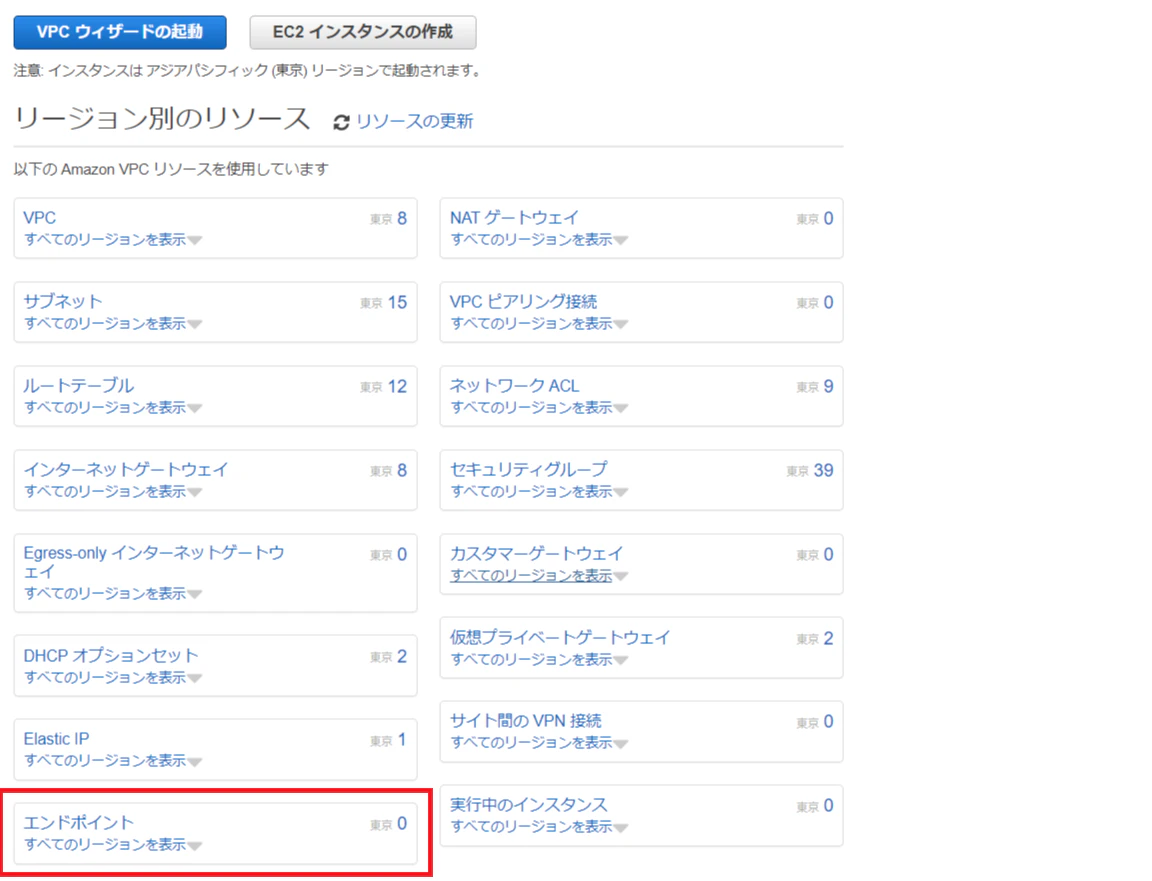The image size is (1152, 881).
Task: Expand all regions under 実行中のインスタンス
Action: click(539, 827)
